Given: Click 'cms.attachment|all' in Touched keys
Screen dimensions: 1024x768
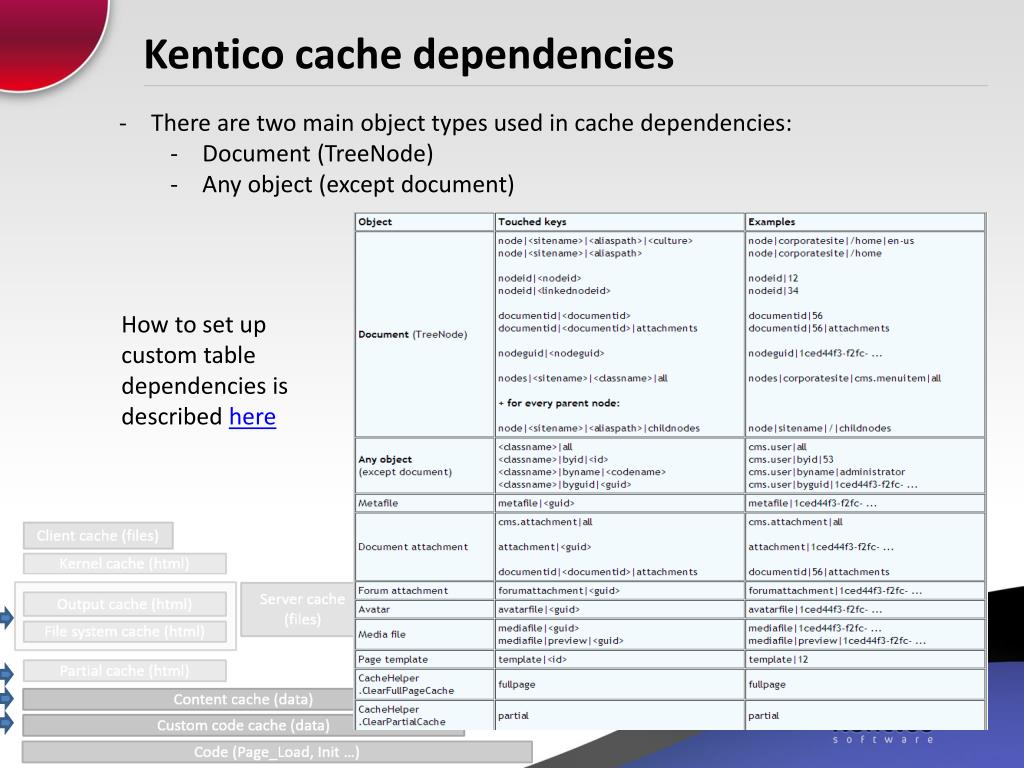Looking at the screenshot, I should [545, 522].
